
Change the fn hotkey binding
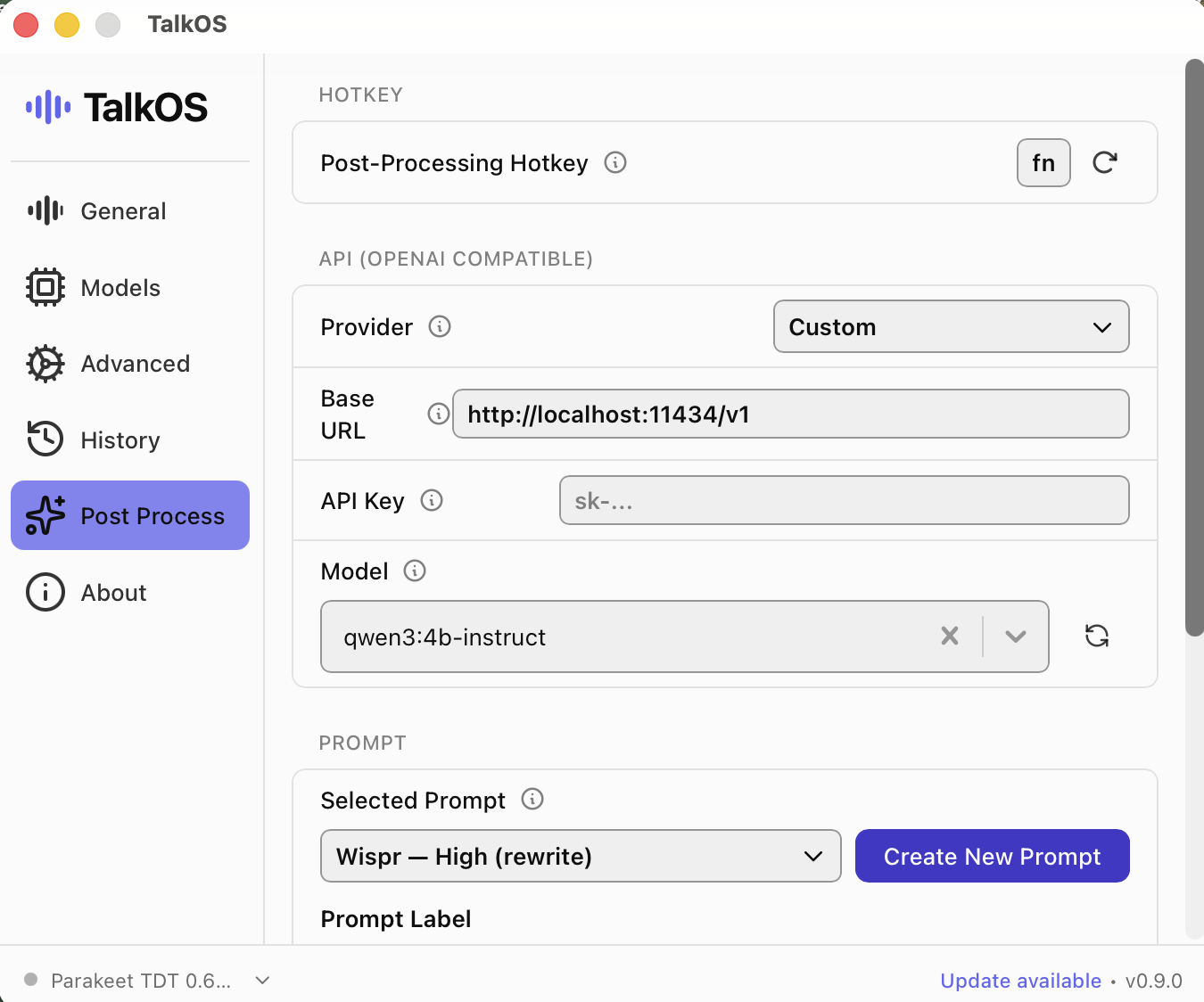pyautogui.click(x=1043, y=163)
